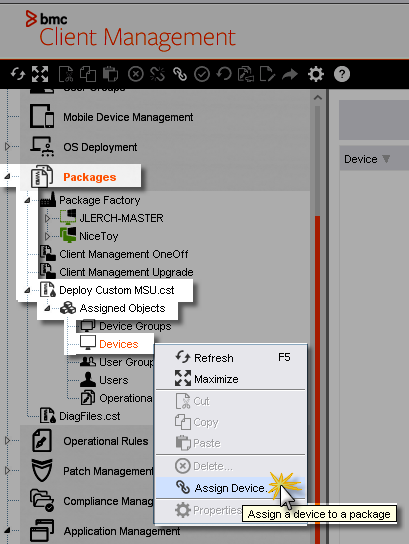Click Properties in the context menu
The width and height of the screenshot is (409, 544).
[230, 510]
